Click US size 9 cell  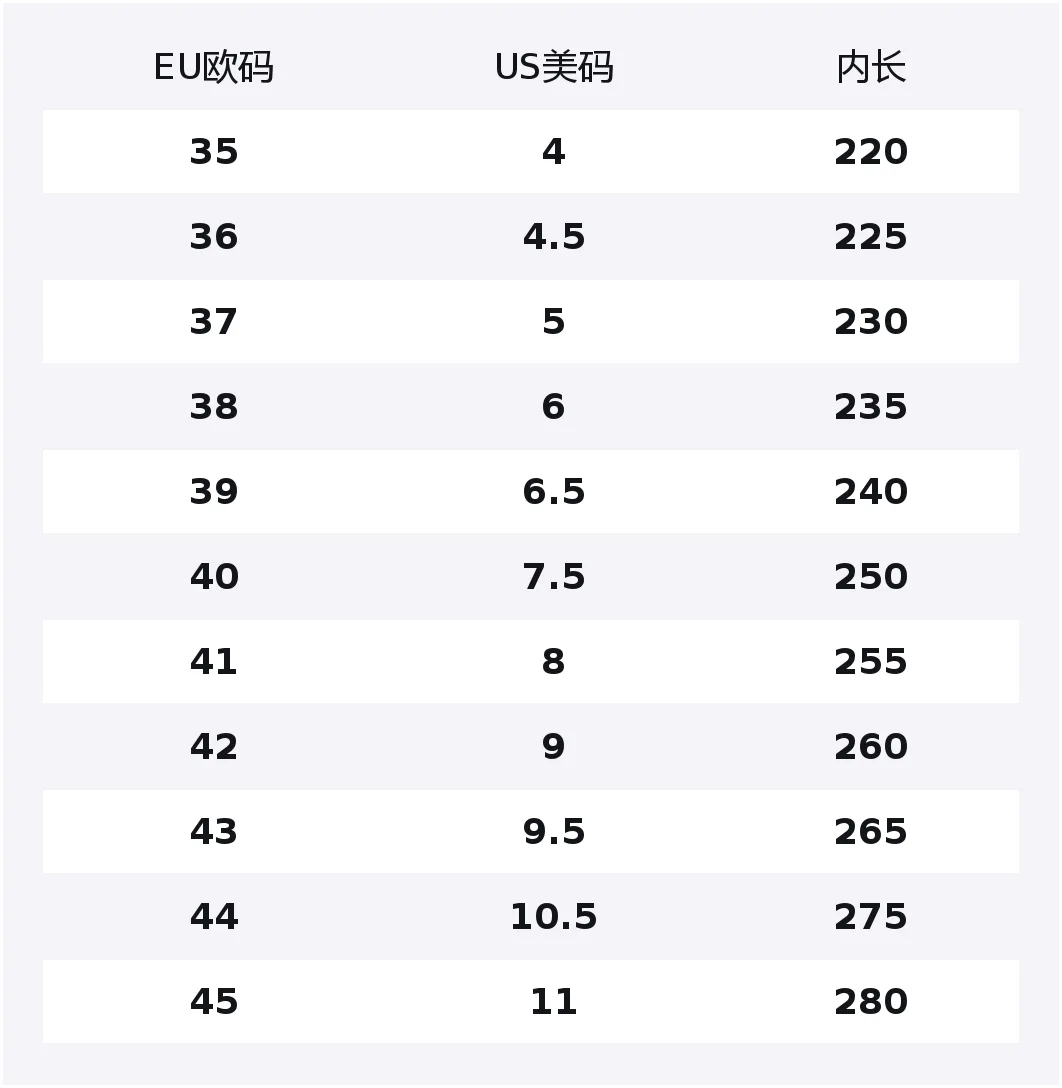(553, 747)
